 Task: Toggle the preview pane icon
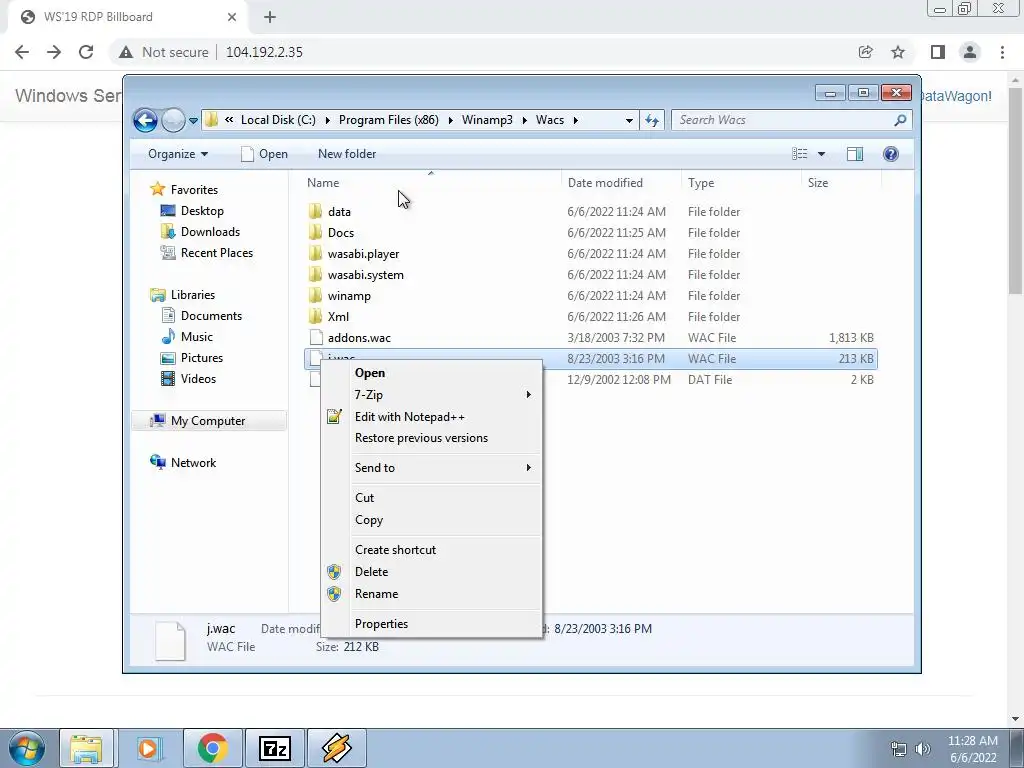pyautogui.click(x=855, y=154)
